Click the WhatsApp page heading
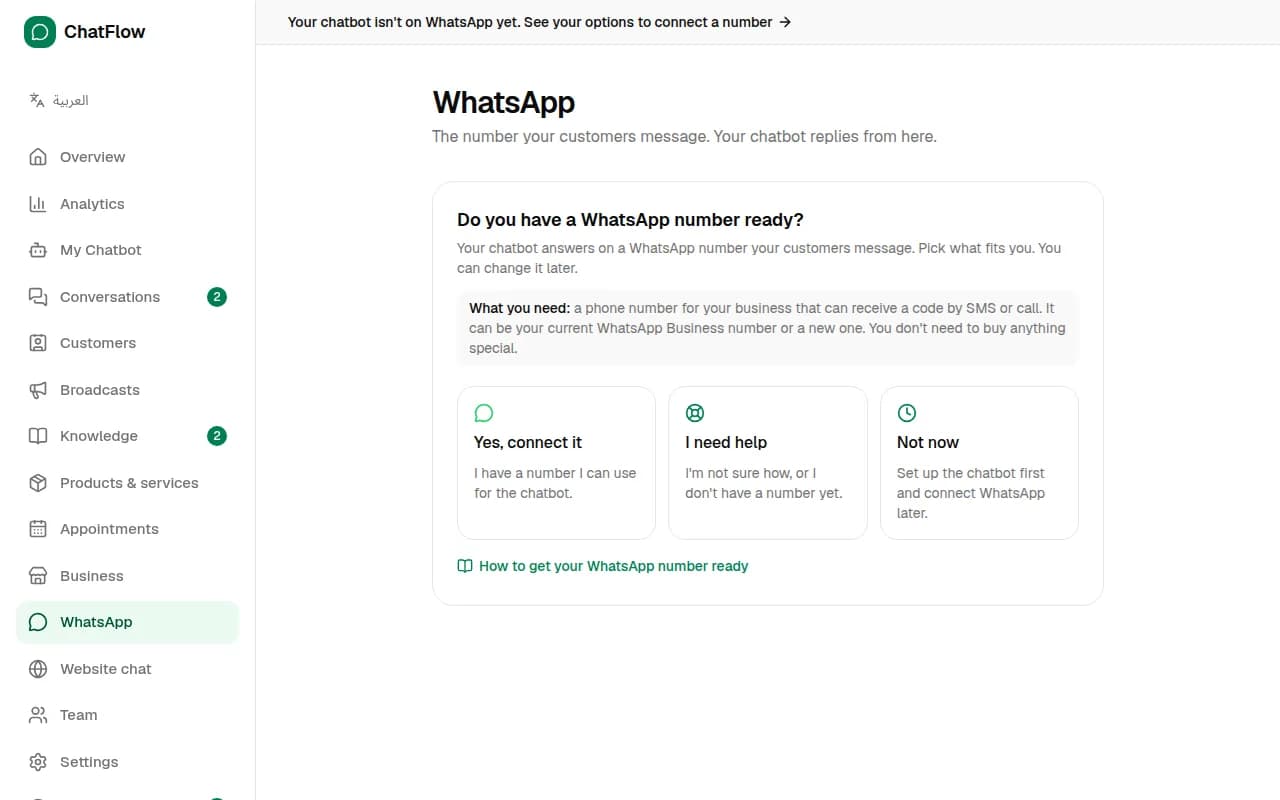This screenshot has height=800, width=1280. coord(504,102)
